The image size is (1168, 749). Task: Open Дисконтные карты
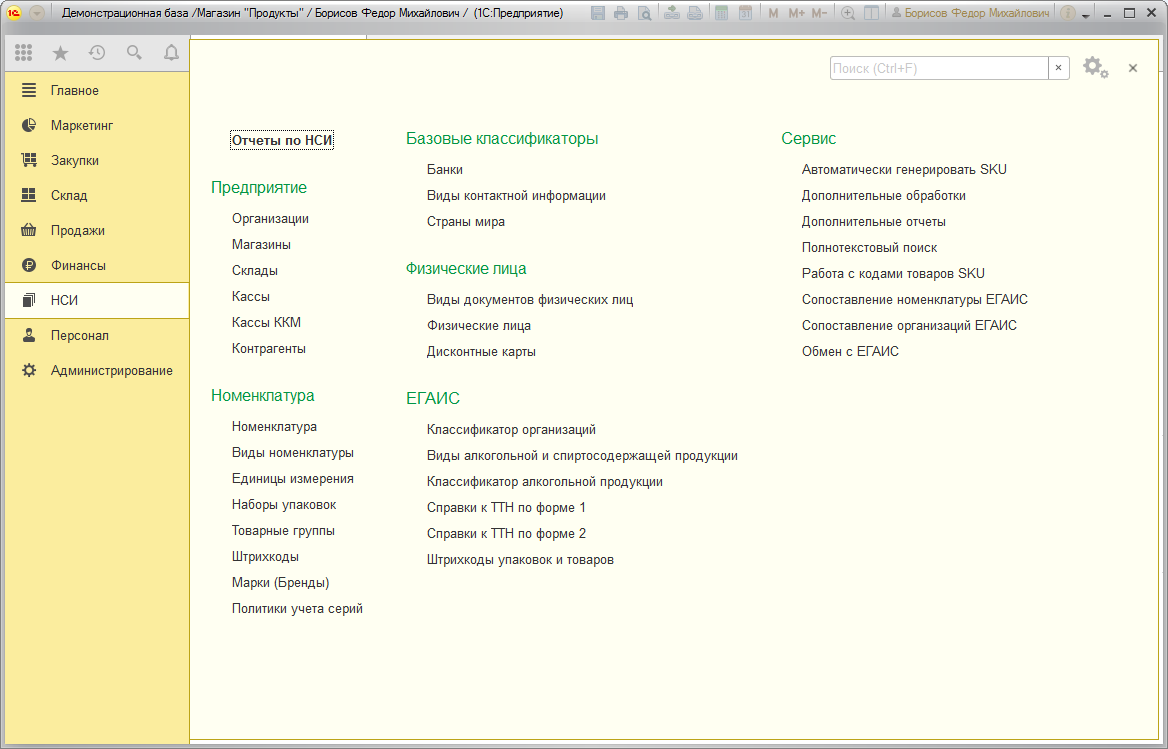481,352
